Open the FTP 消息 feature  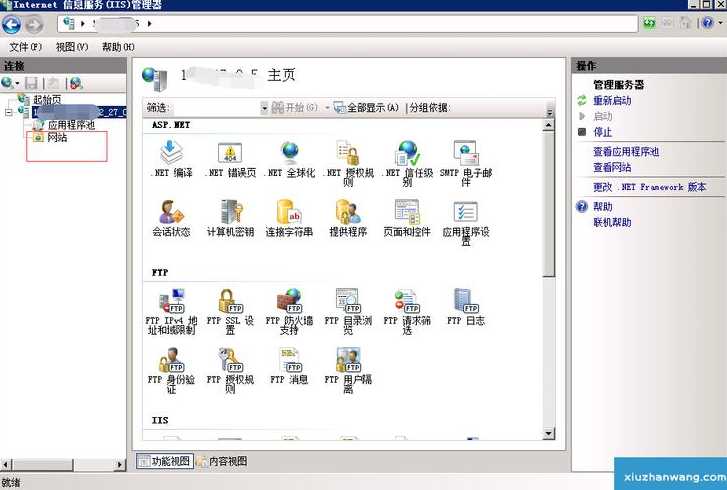click(x=289, y=366)
